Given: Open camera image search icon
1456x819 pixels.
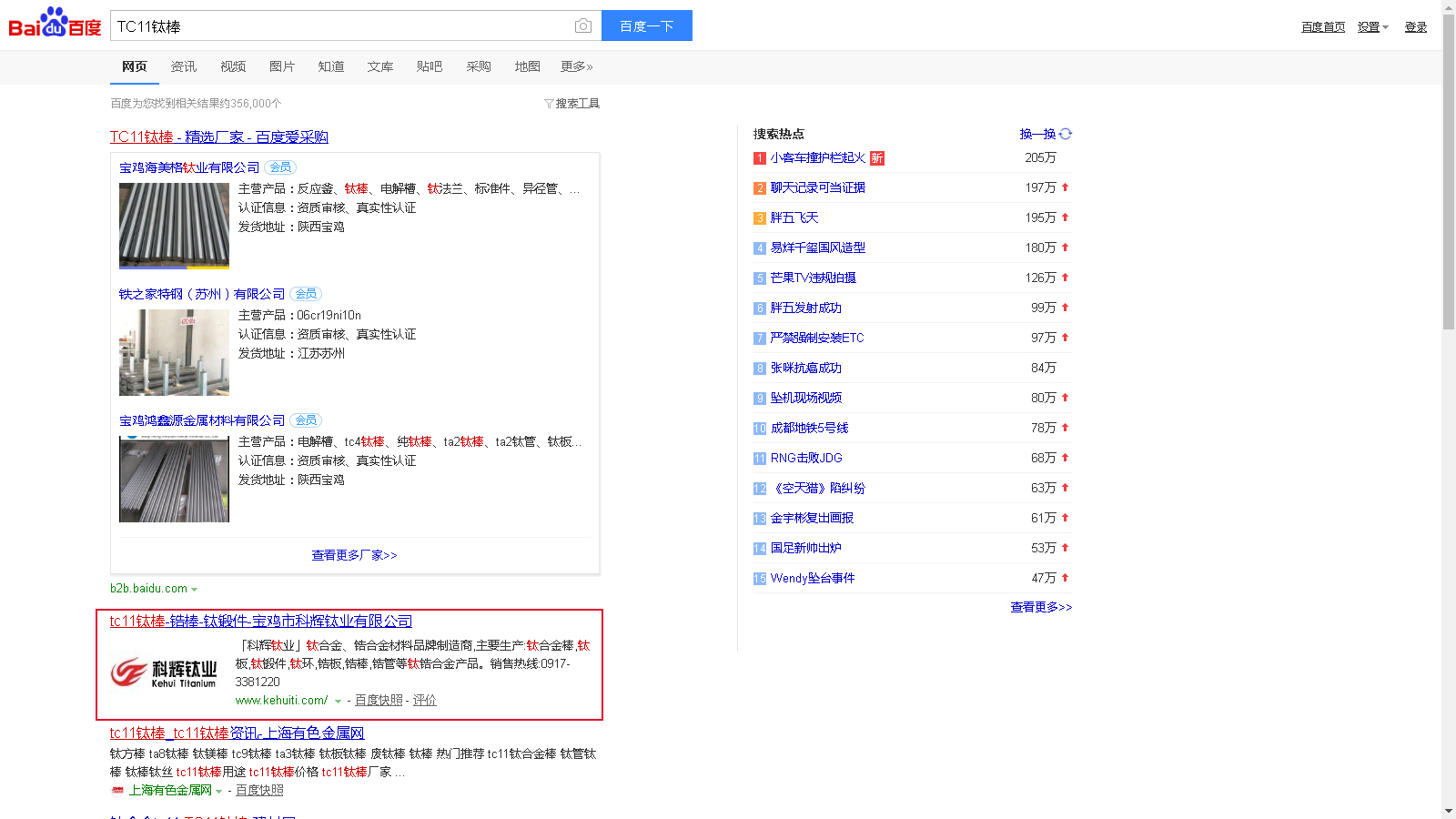Looking at the screenshot, I should coord(583,26).
